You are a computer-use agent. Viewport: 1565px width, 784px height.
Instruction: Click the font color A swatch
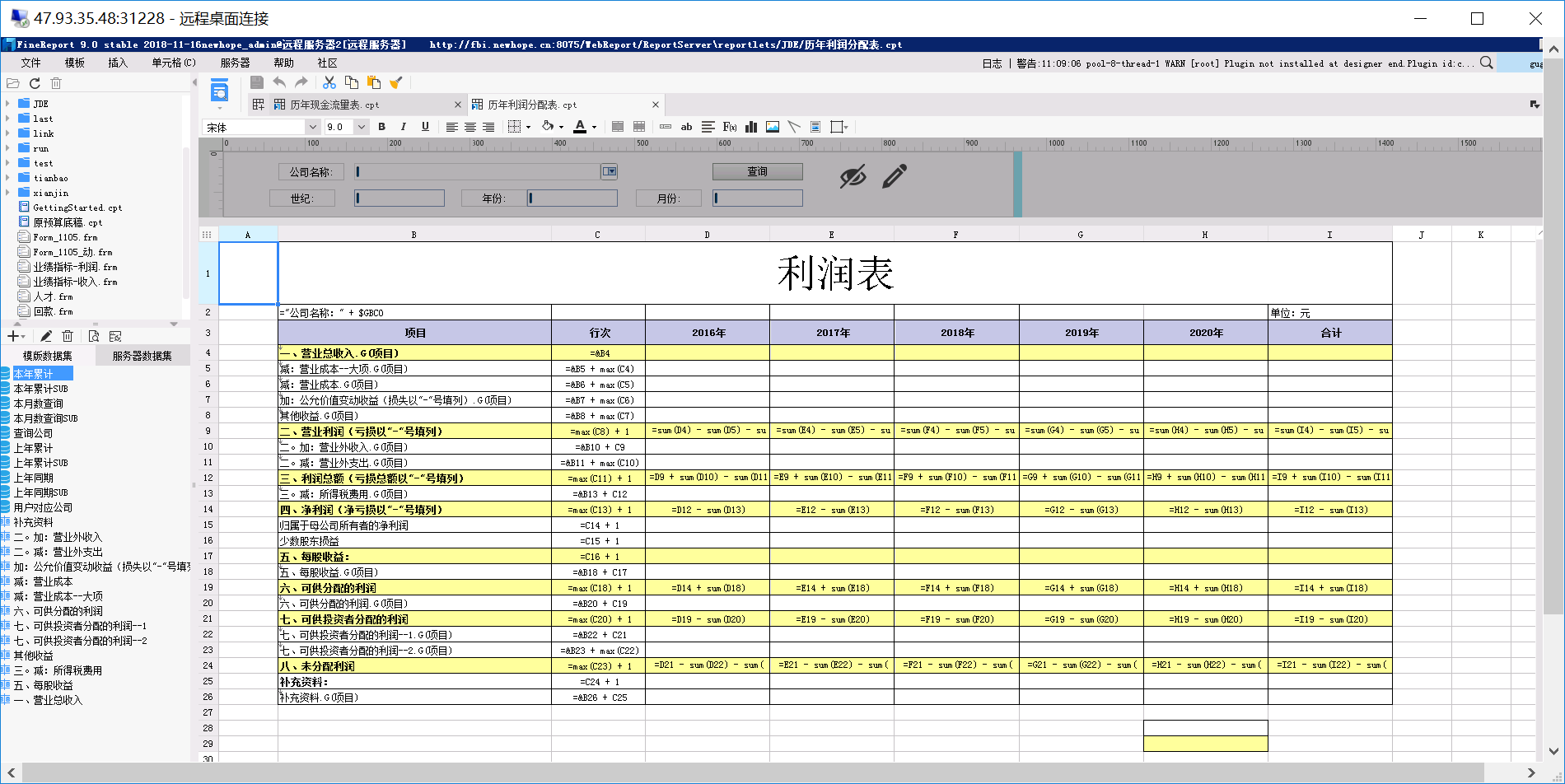[x=580, y=127]
